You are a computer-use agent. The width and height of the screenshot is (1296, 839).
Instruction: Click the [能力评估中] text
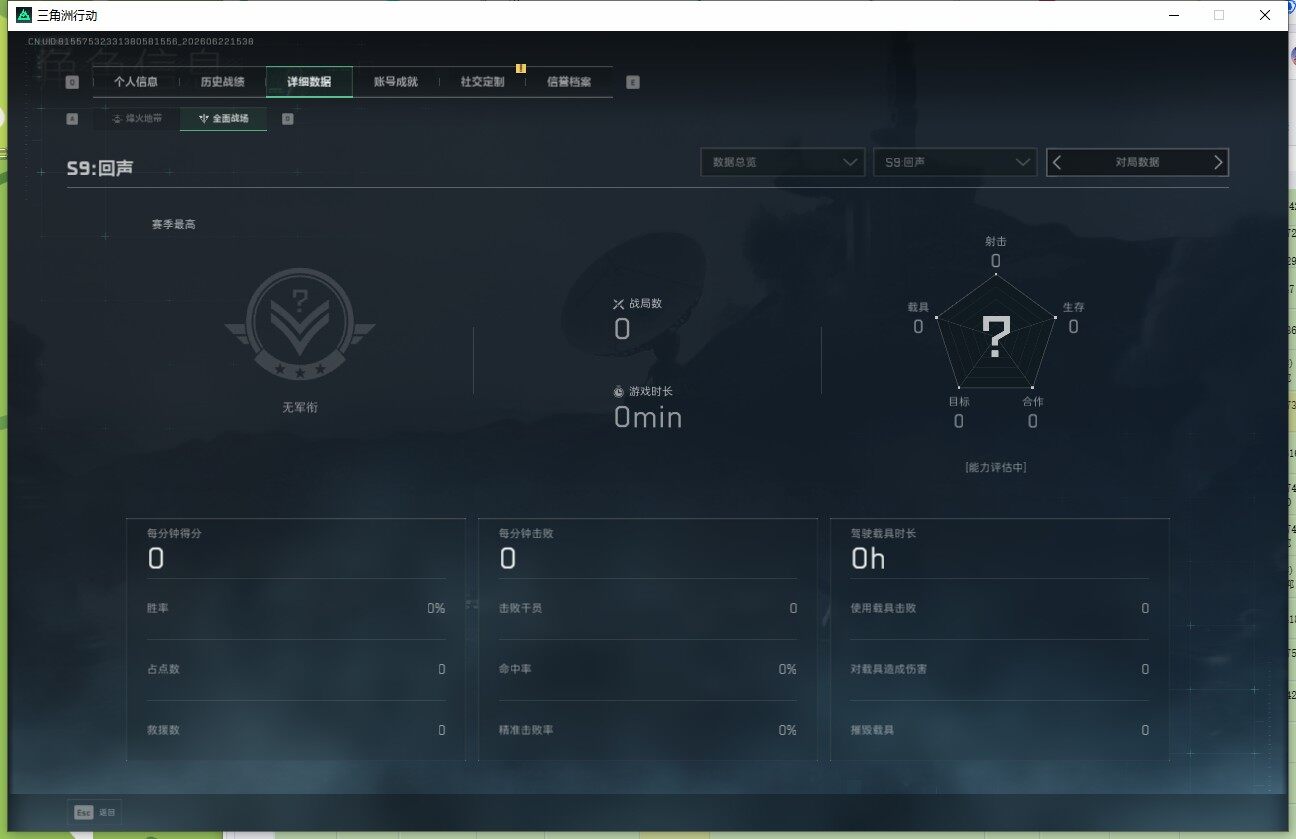[x=996, y=467]
